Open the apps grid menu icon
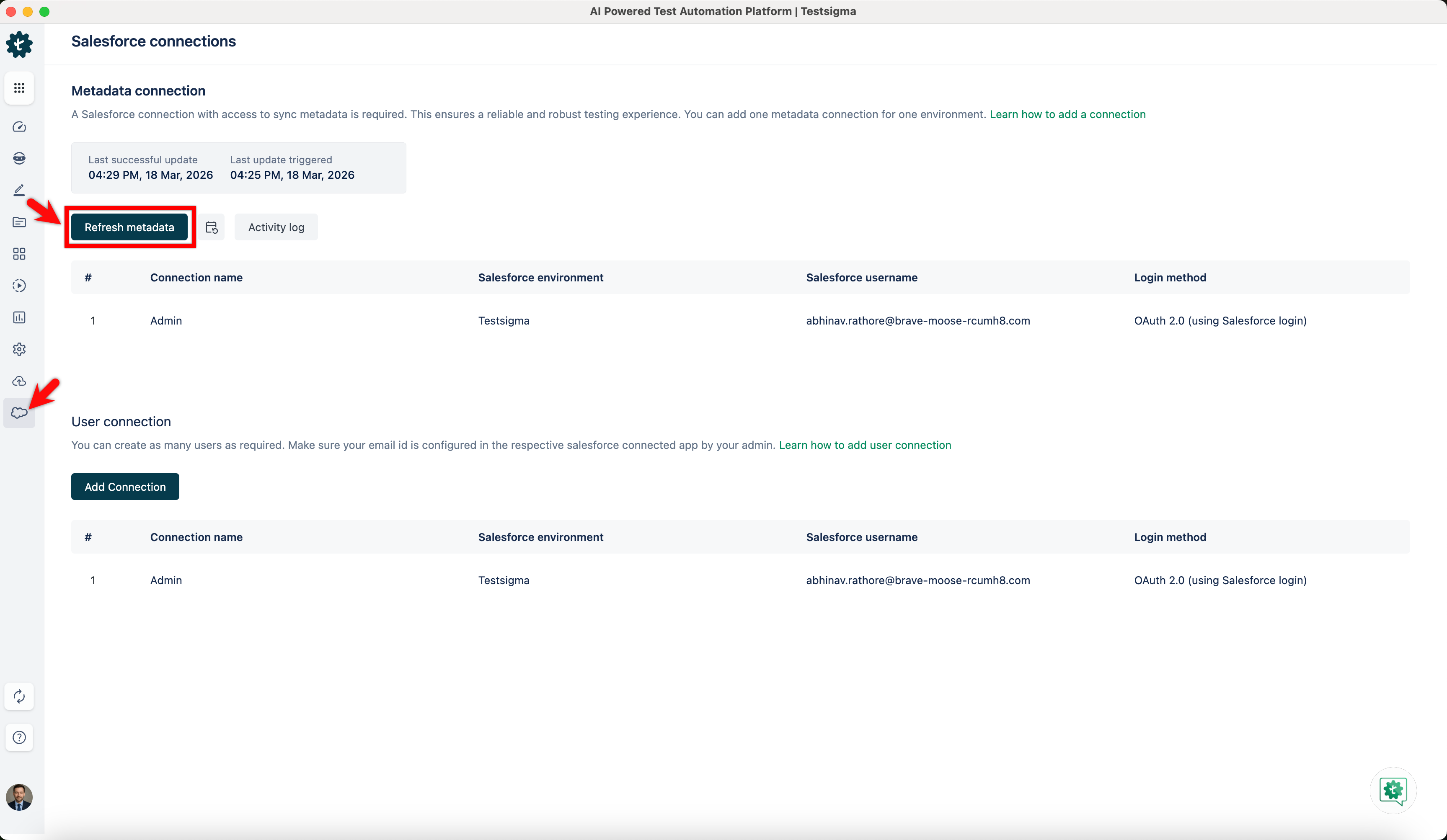The image size is (1447, 840). [x=19, y=88]
